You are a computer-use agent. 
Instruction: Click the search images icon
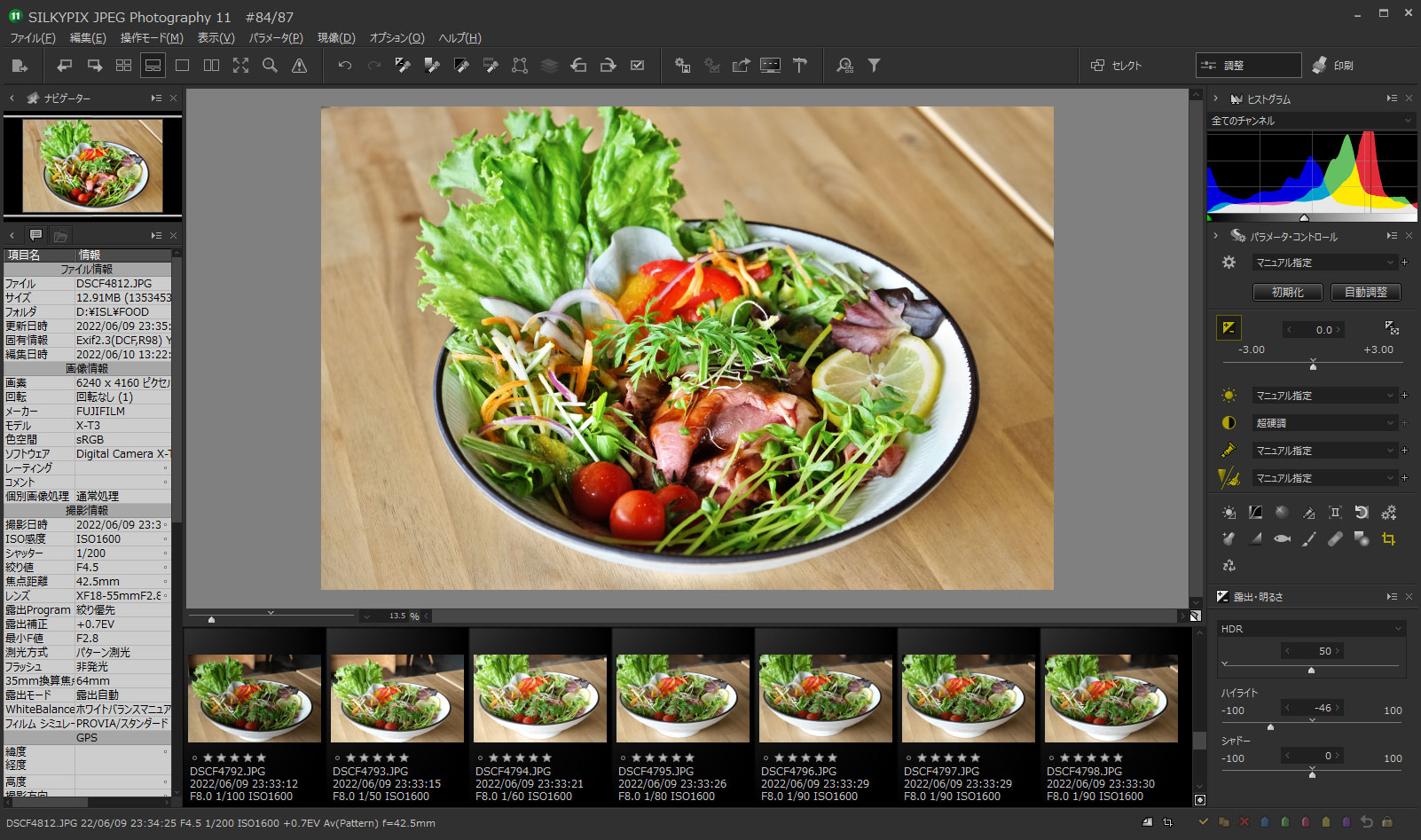click(x=844, y=65)
